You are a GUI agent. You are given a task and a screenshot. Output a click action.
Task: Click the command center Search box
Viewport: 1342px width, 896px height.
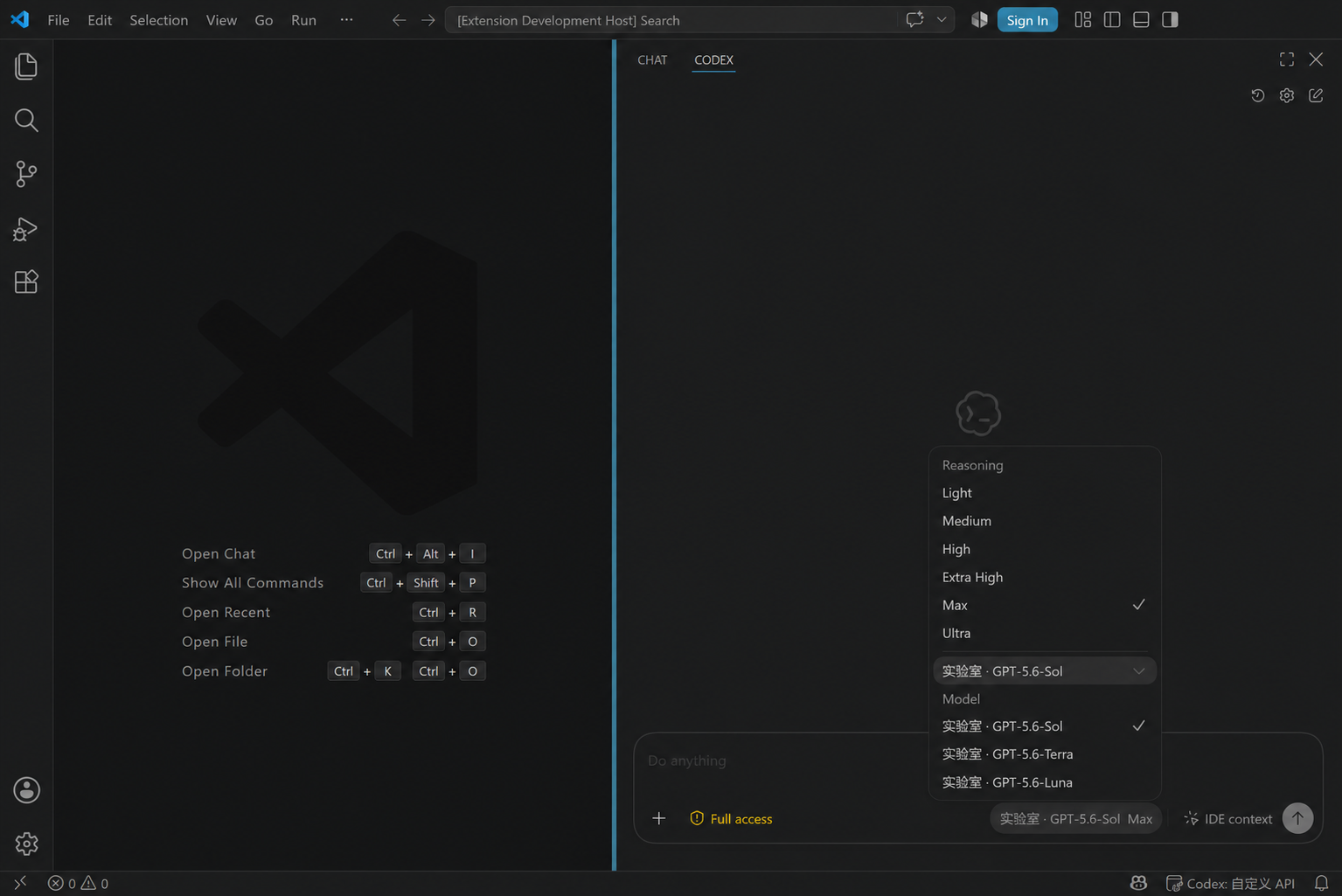point(671,20)
